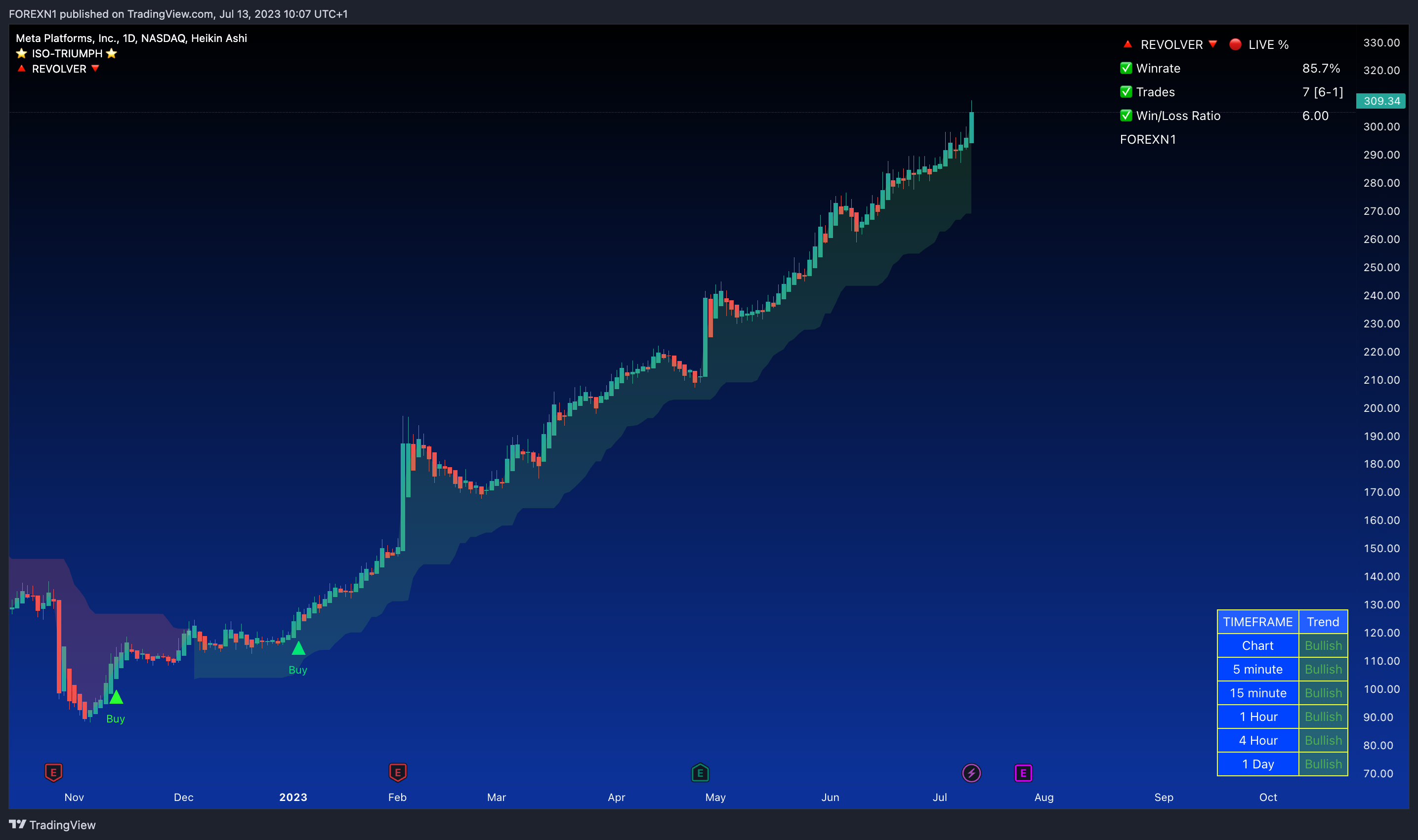Click the Trend header cell
The image size is (1418, 840).
1323,622
